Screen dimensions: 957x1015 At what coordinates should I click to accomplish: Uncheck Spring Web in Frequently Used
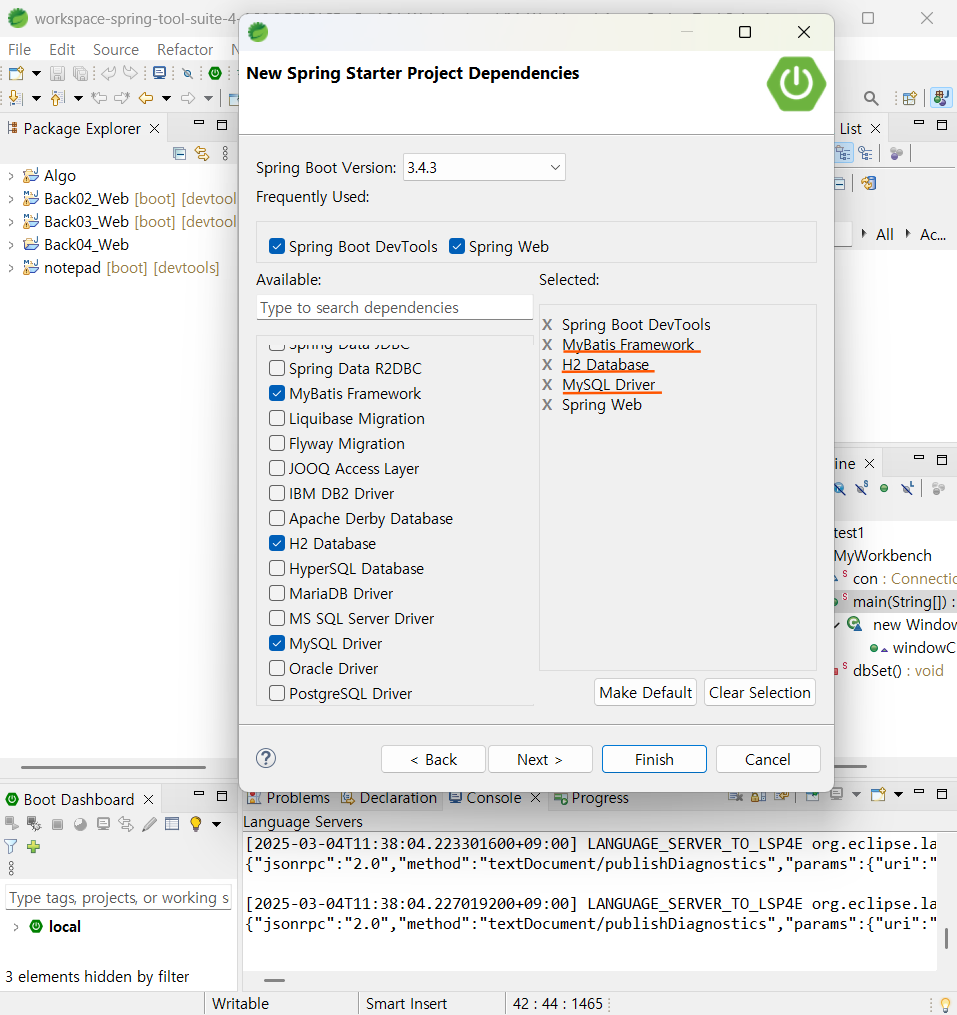(457, 247)
